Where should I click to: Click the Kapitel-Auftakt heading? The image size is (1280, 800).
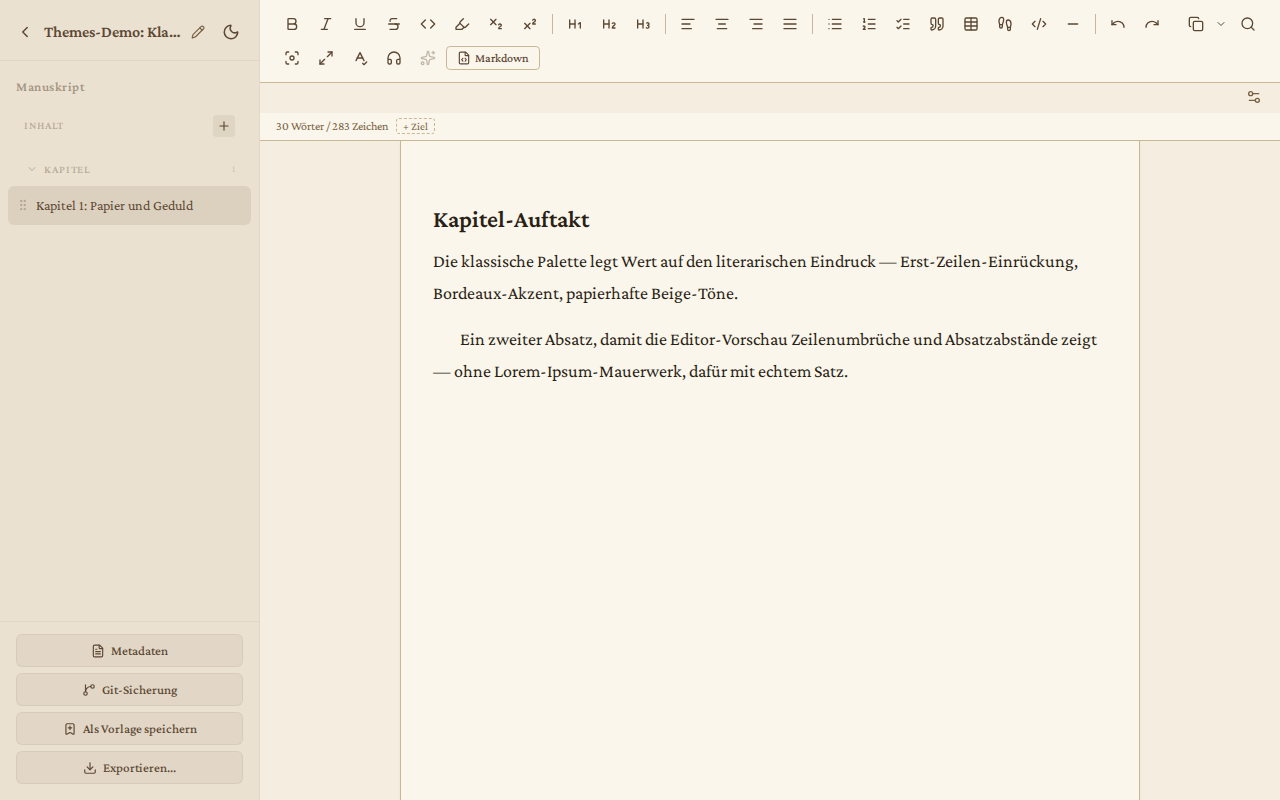[x=511, y=220]
